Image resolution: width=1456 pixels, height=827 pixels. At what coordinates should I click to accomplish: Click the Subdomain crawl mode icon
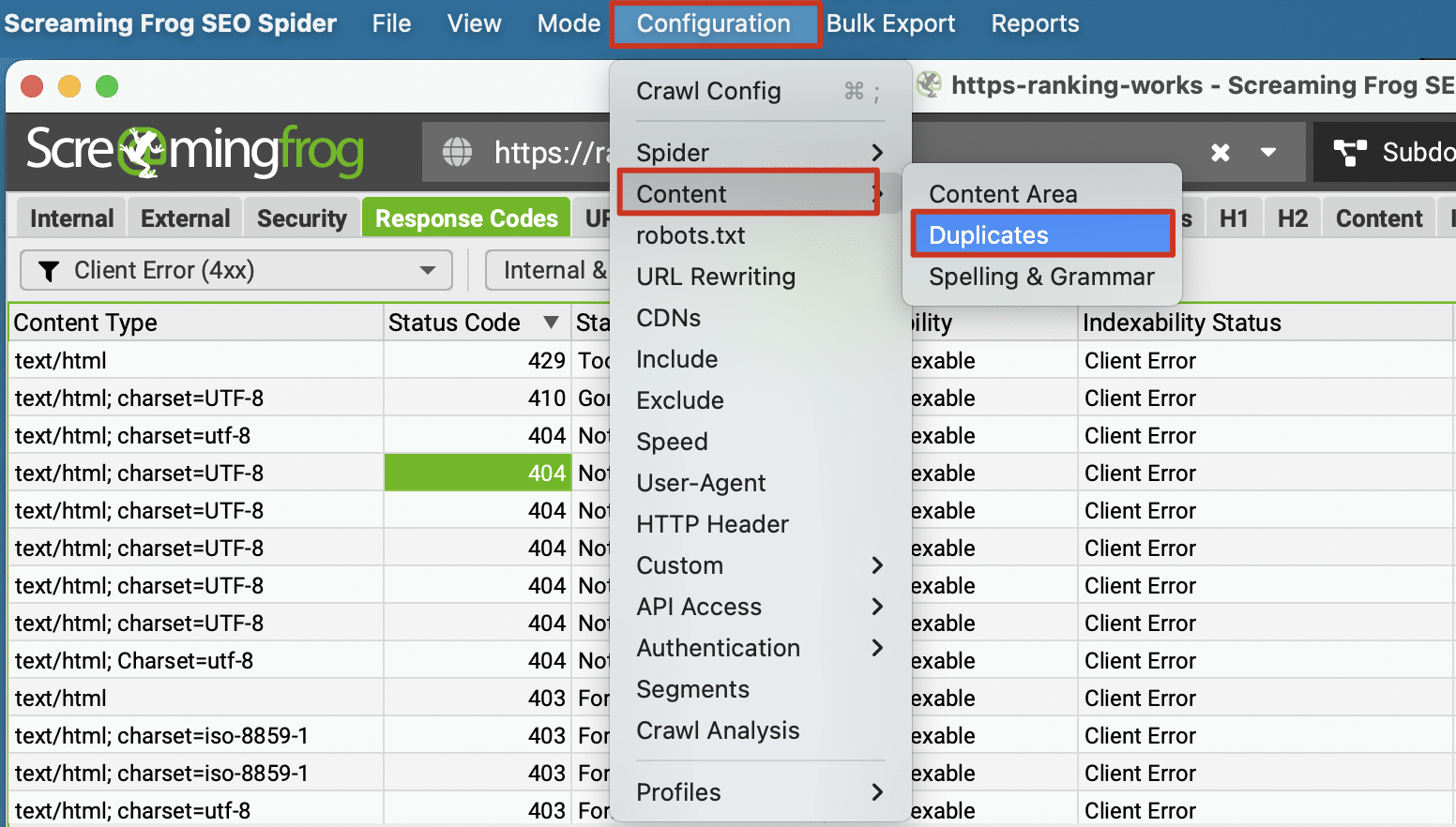(1350, 152)
